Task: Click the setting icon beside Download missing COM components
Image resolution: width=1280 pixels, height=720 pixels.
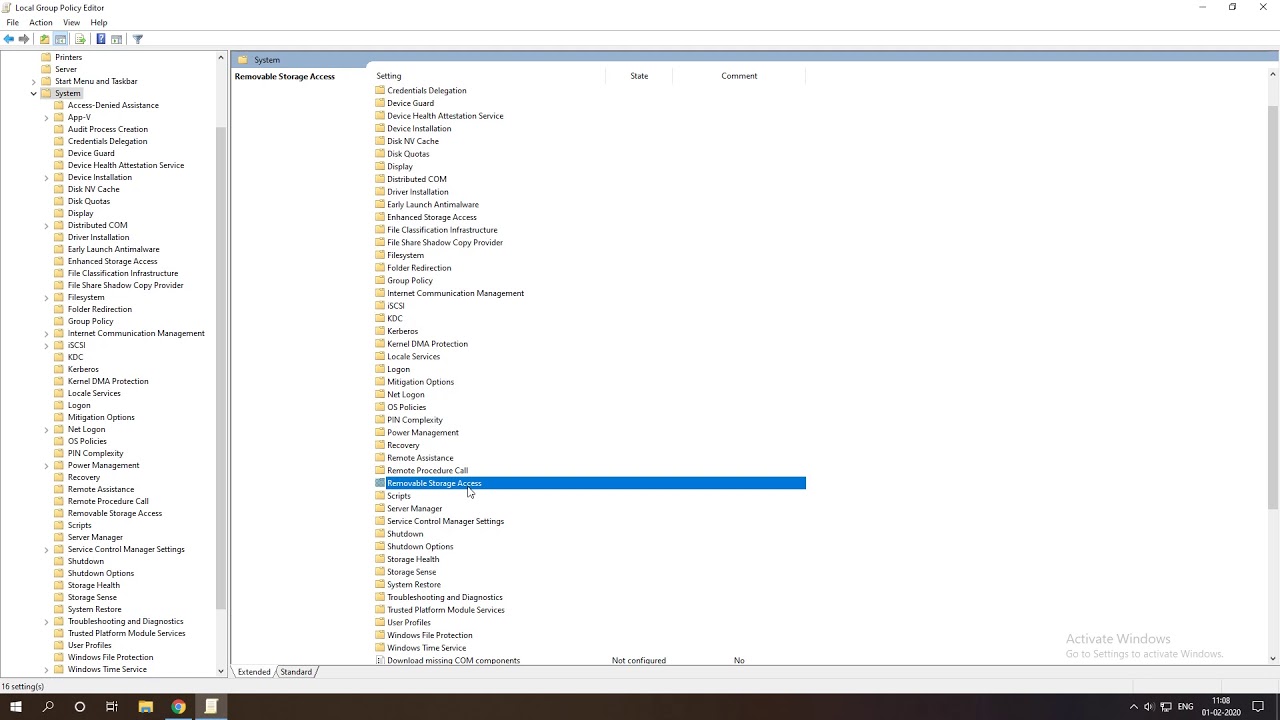Action: [x=380, y=660]
